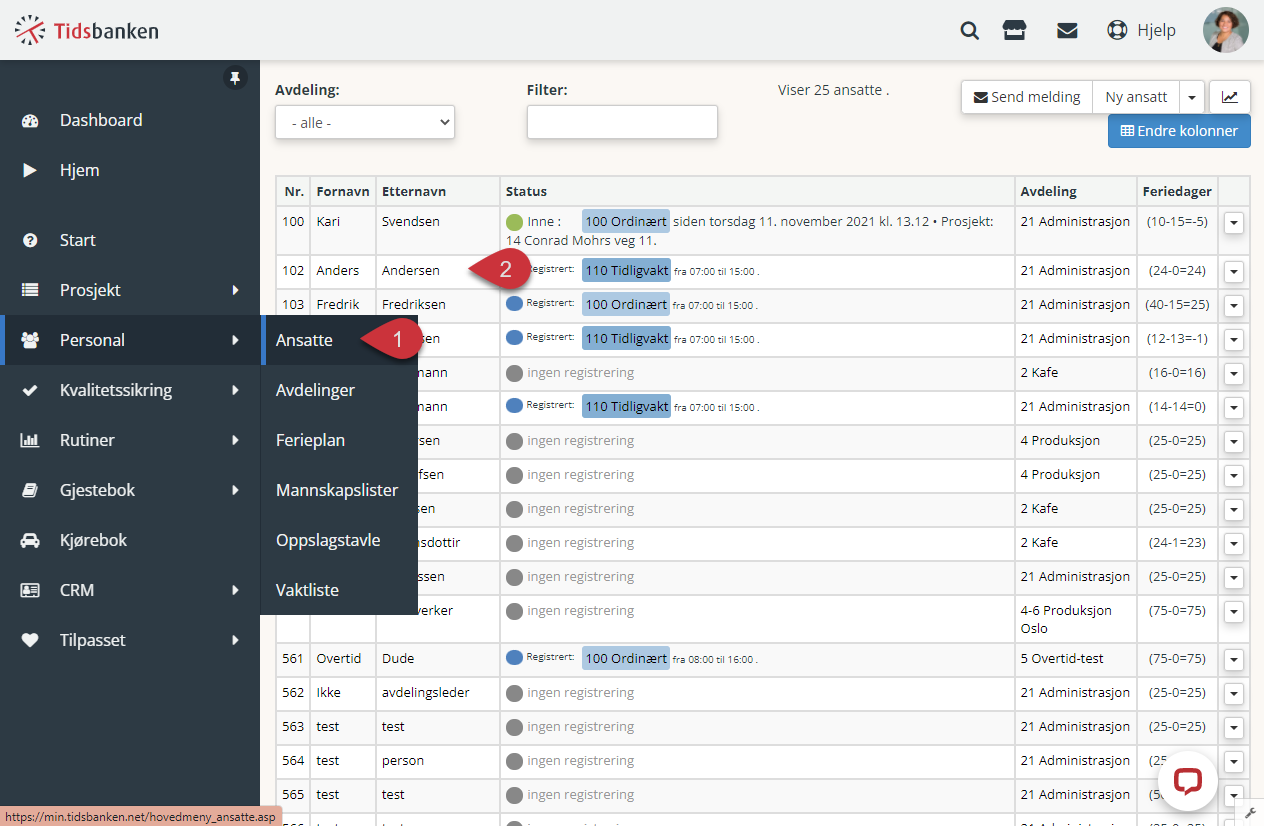Viewport: 1264px width, 826px height.
Task: Click the wrench icon at bottom right
Action: tap(1250, 812)
